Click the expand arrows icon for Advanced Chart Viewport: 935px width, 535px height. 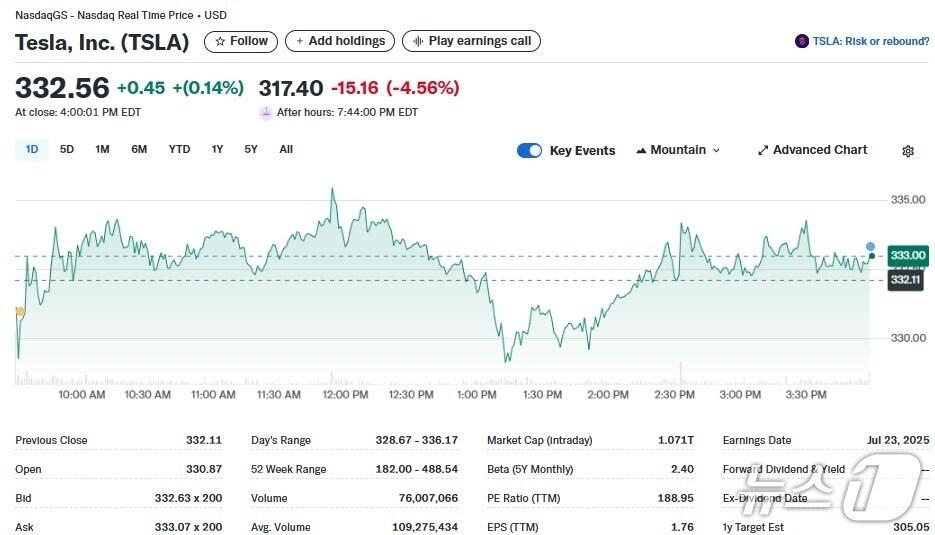coord(763,150)
